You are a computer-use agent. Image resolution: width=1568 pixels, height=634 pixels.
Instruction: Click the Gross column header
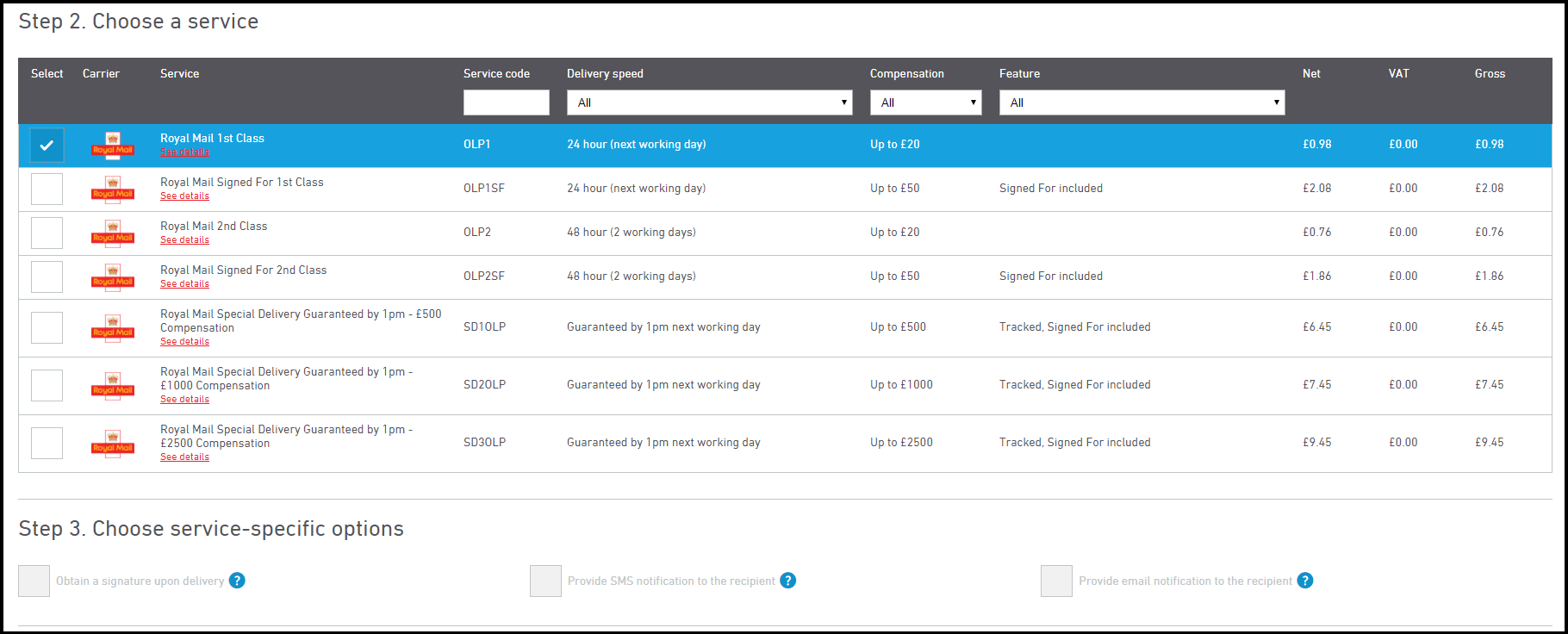1490,74
